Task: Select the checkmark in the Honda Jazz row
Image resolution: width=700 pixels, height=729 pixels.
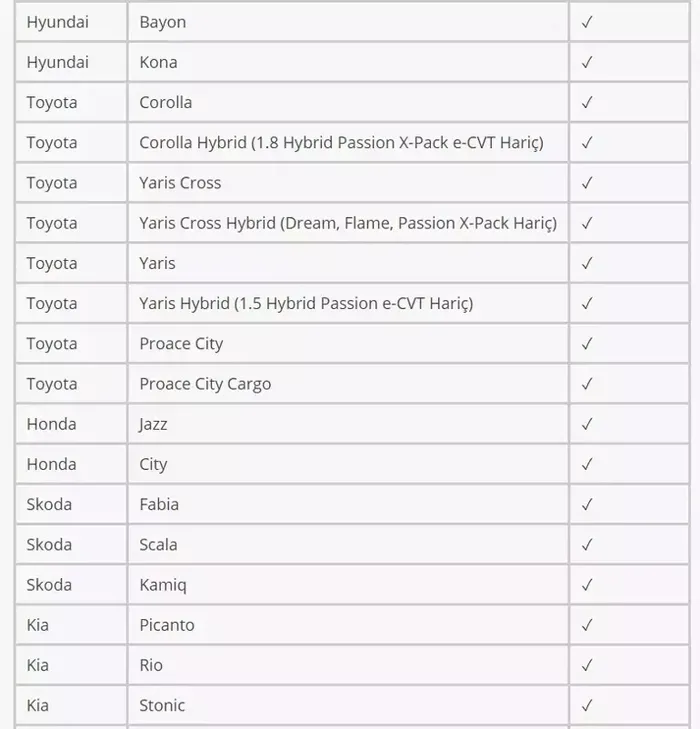Action: click(587, 424)
